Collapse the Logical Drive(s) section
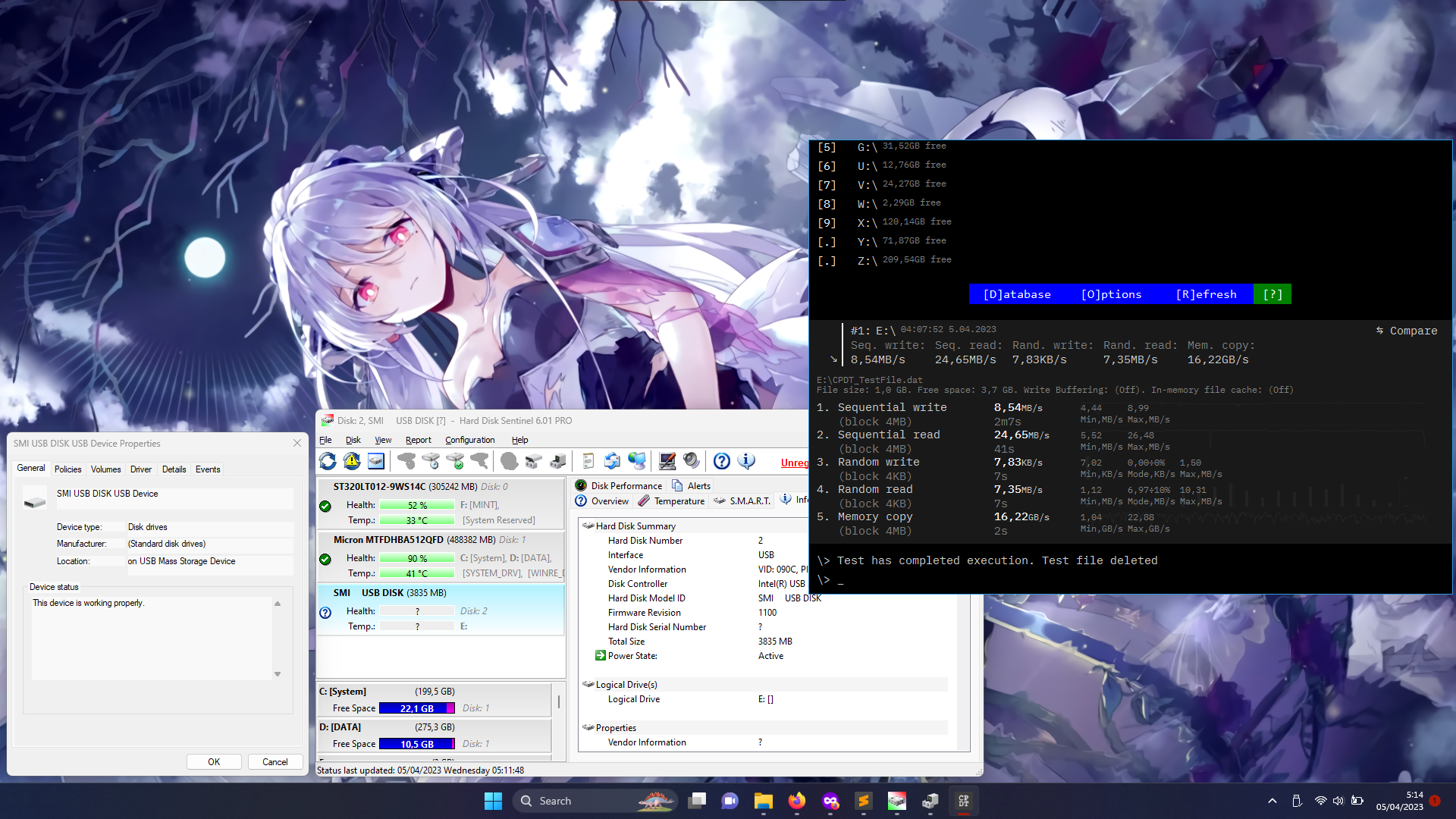1456x819 pixels. (588, 684)
